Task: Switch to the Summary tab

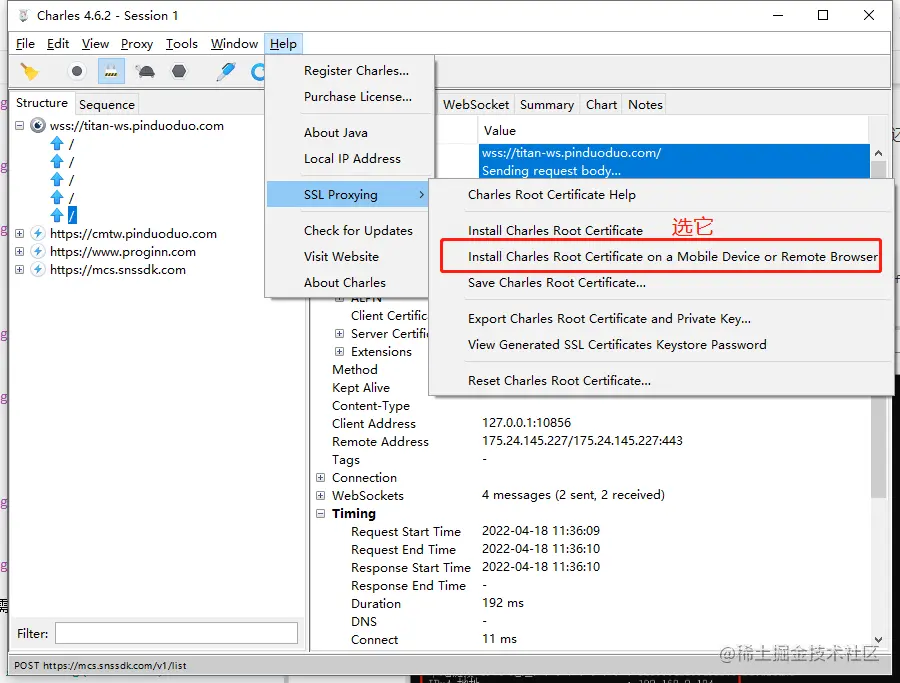Action: [x=546, y=104]
